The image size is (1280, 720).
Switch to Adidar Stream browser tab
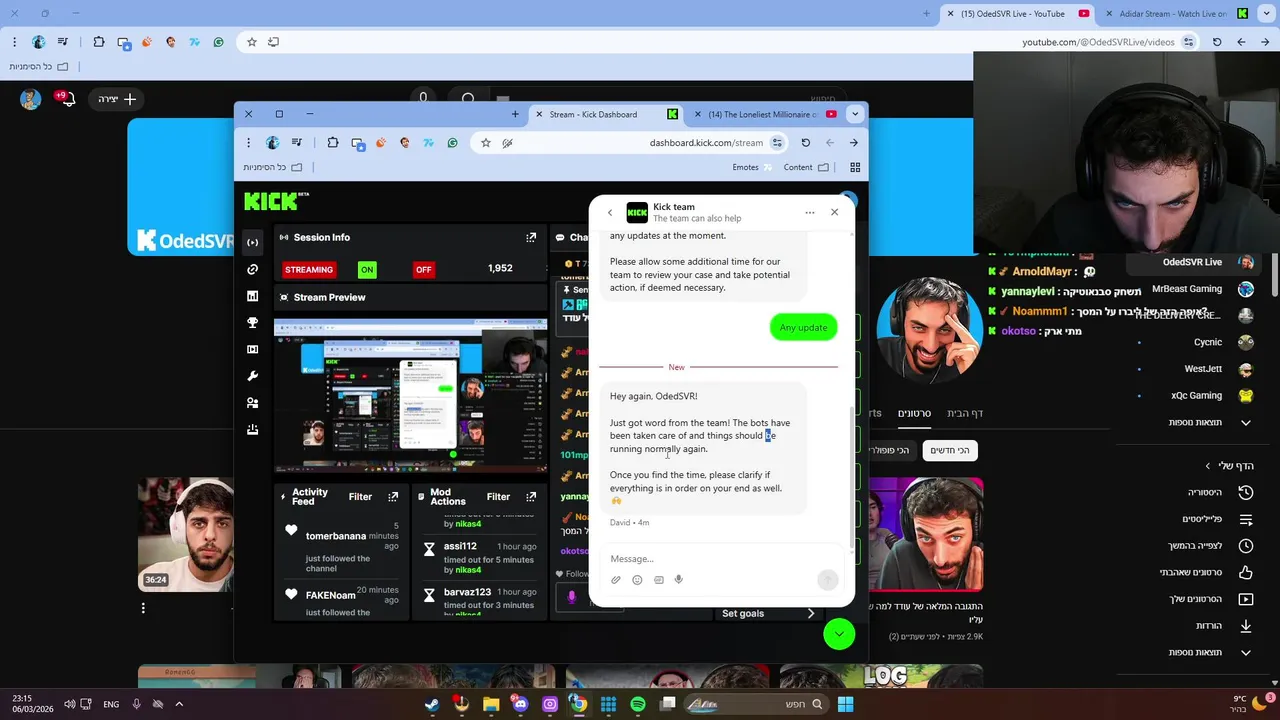tap(1175, 14)
